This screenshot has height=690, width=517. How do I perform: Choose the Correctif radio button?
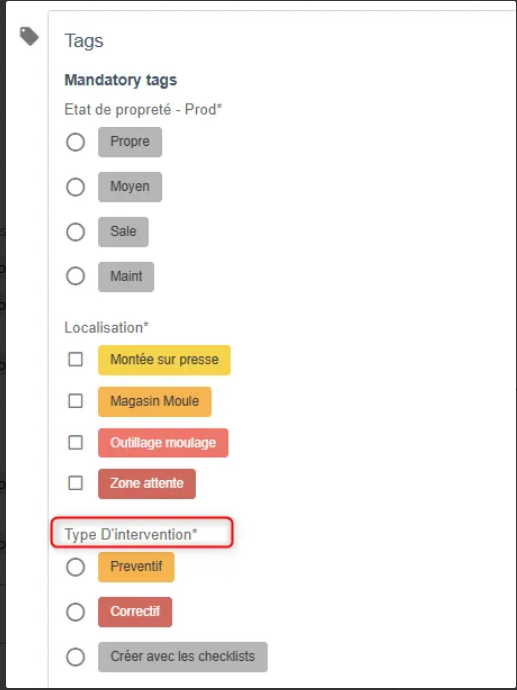click(x=76, y=612)
